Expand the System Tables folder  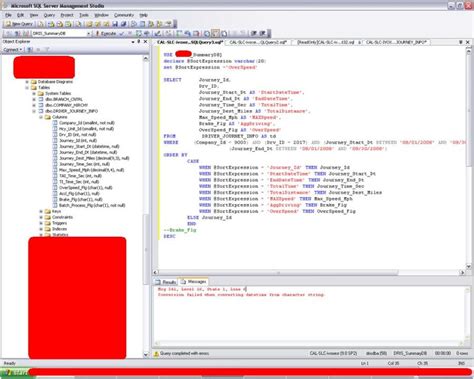coord(34,93)
